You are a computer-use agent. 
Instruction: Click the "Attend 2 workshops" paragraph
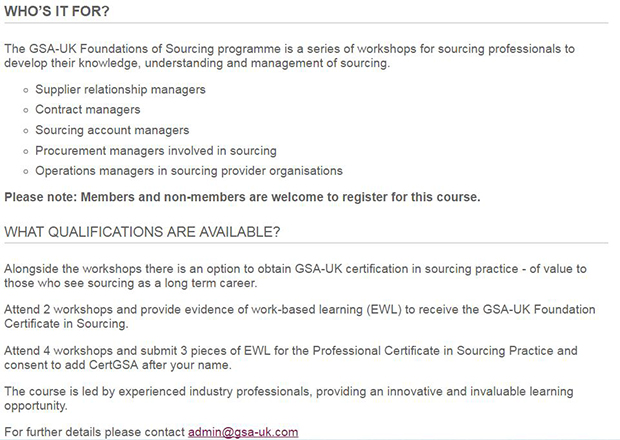tap(290, 316)
